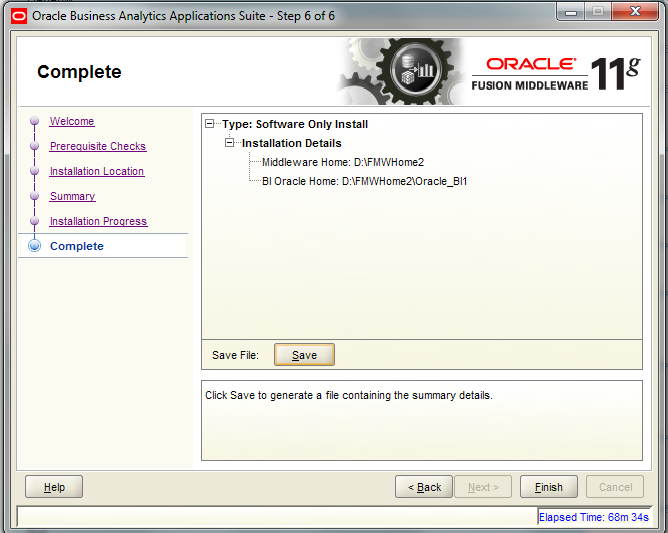Click the status bar progress field
The image size is (668, 533).
tap(277, 516)
